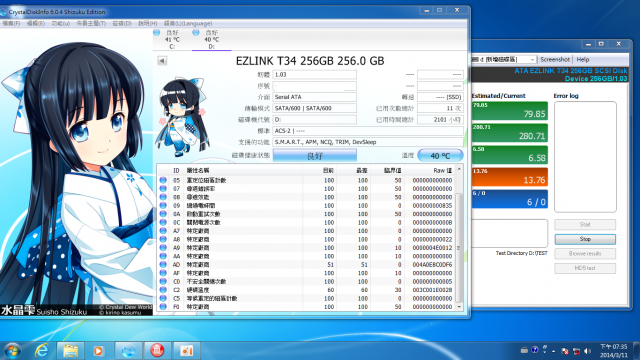This screenshot has width=640, height=360.
Task: Click the status icon of attribute C0
Action: [x=163, y=281]
